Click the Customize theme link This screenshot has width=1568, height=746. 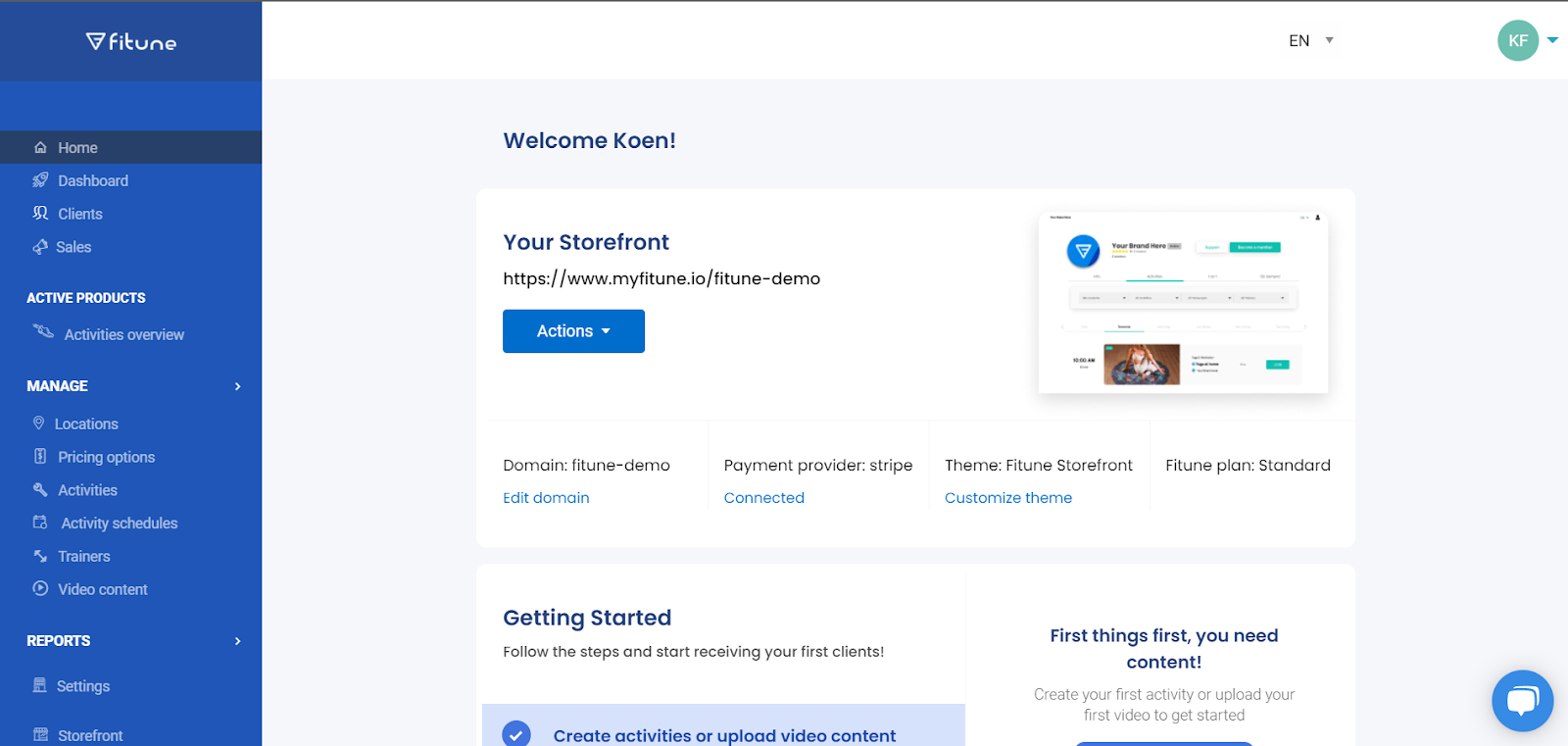(x=1008, y=498)
